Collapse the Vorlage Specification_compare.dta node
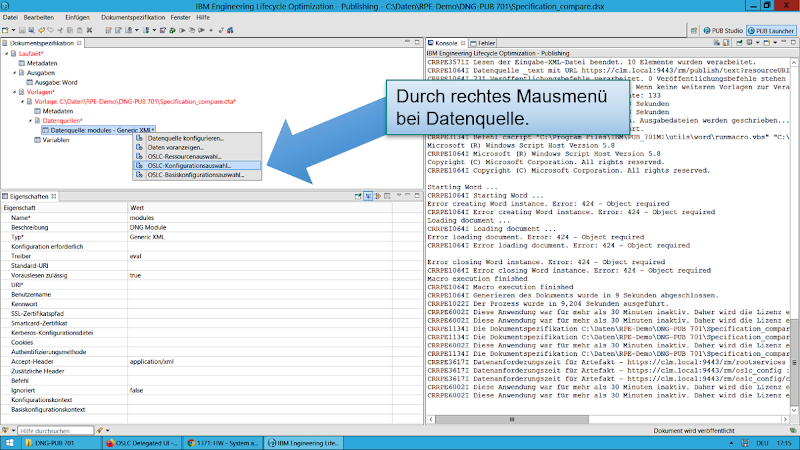 coord(22,102)
